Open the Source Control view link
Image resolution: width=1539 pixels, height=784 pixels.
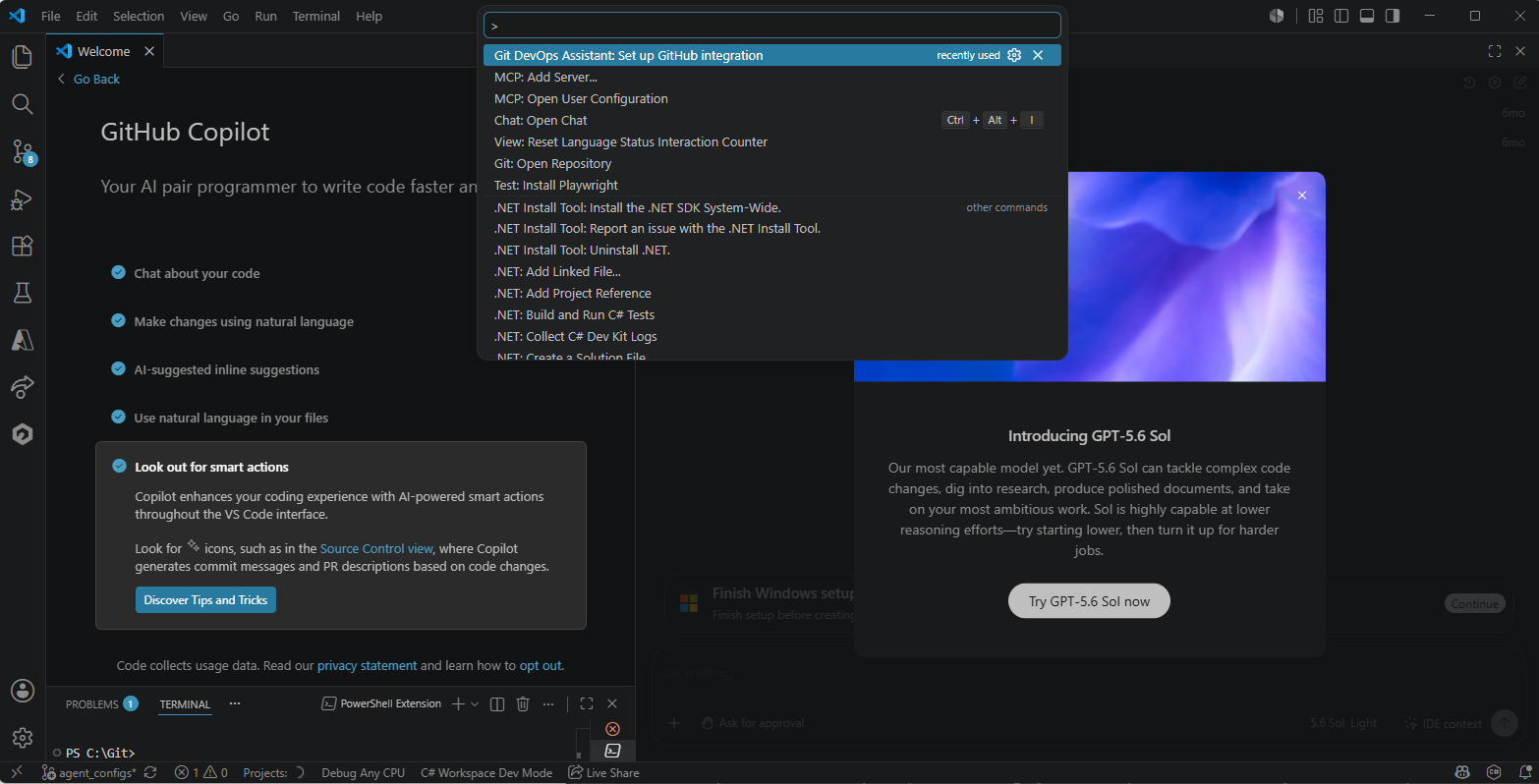coord(376,549)
